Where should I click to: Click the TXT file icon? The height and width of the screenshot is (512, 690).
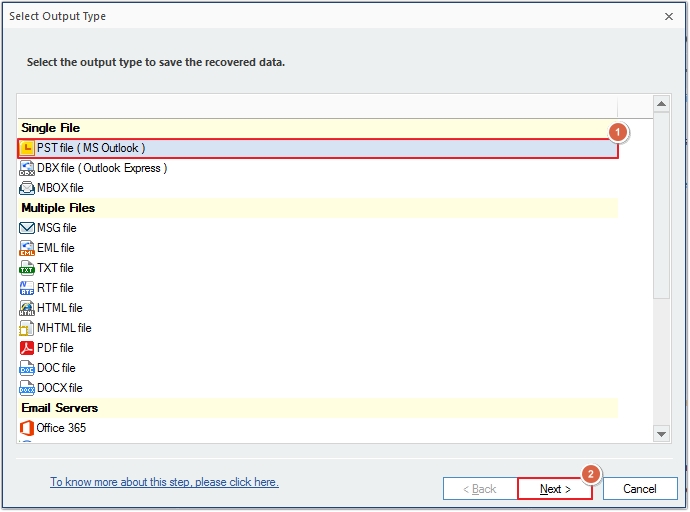click(x=27, y=268)
